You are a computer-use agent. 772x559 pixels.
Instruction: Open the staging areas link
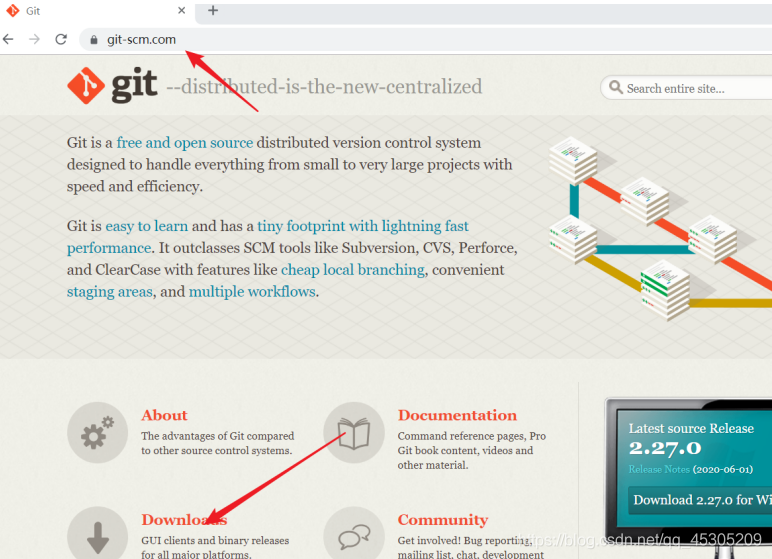point(110,292)
